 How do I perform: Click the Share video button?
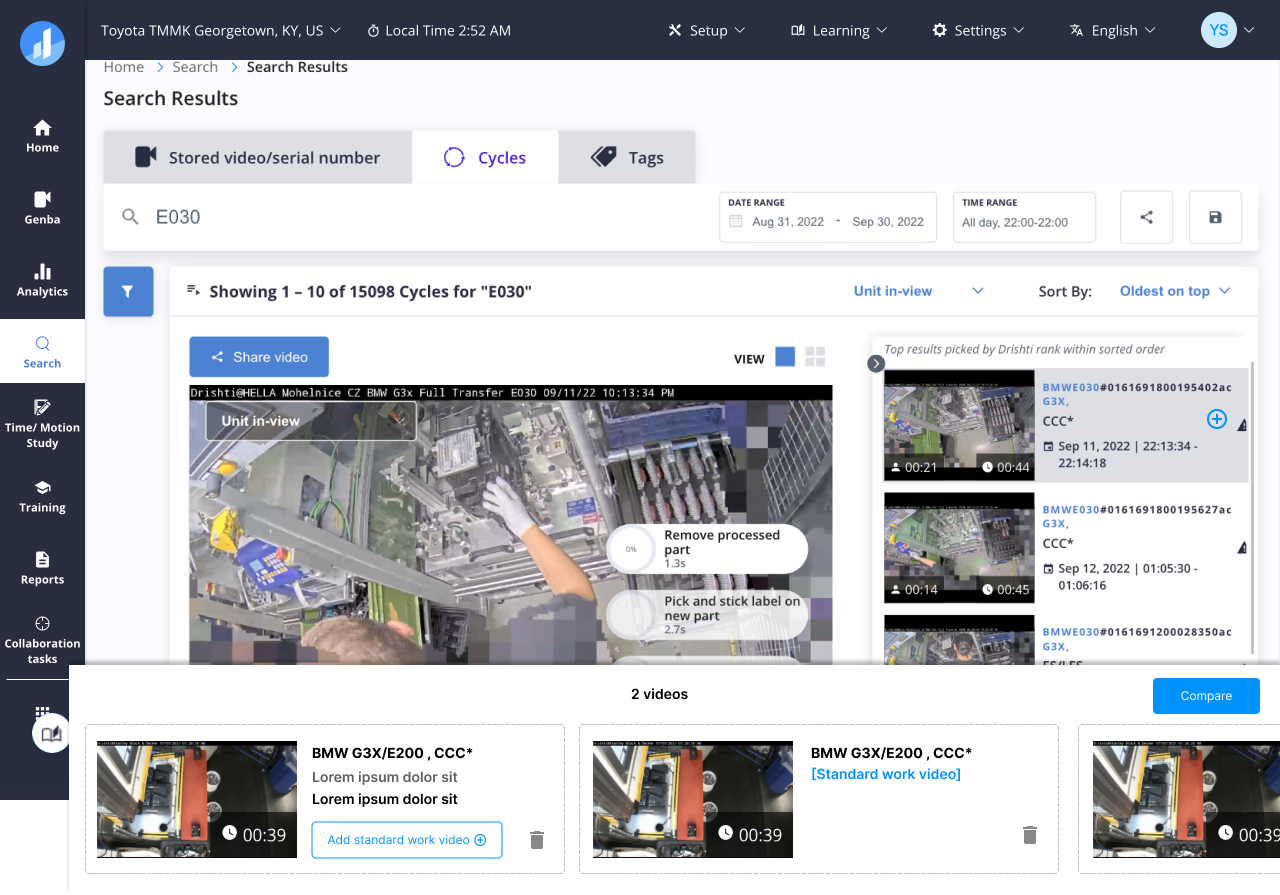(x=259, y=357)
